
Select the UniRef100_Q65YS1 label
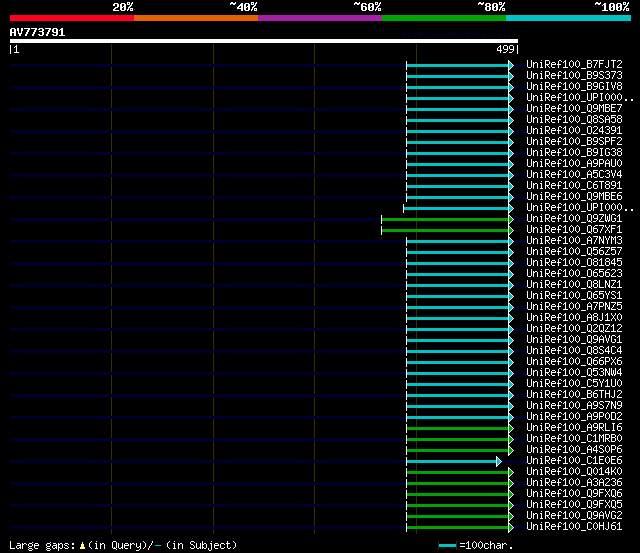(x=574, y=296)
